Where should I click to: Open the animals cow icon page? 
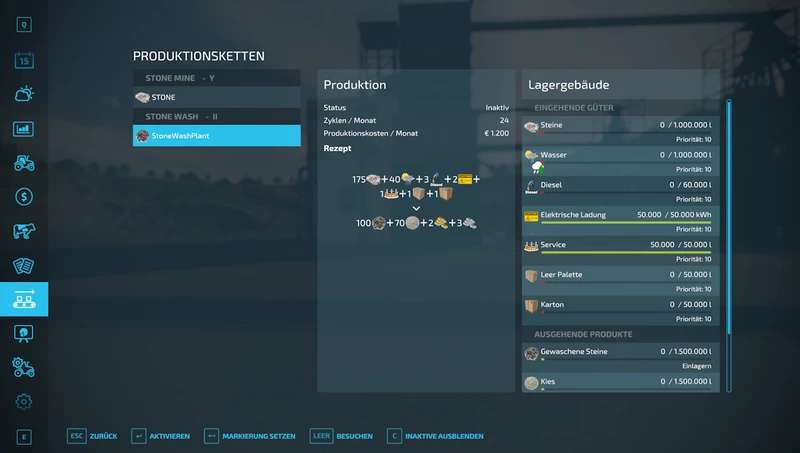(24, 231)
